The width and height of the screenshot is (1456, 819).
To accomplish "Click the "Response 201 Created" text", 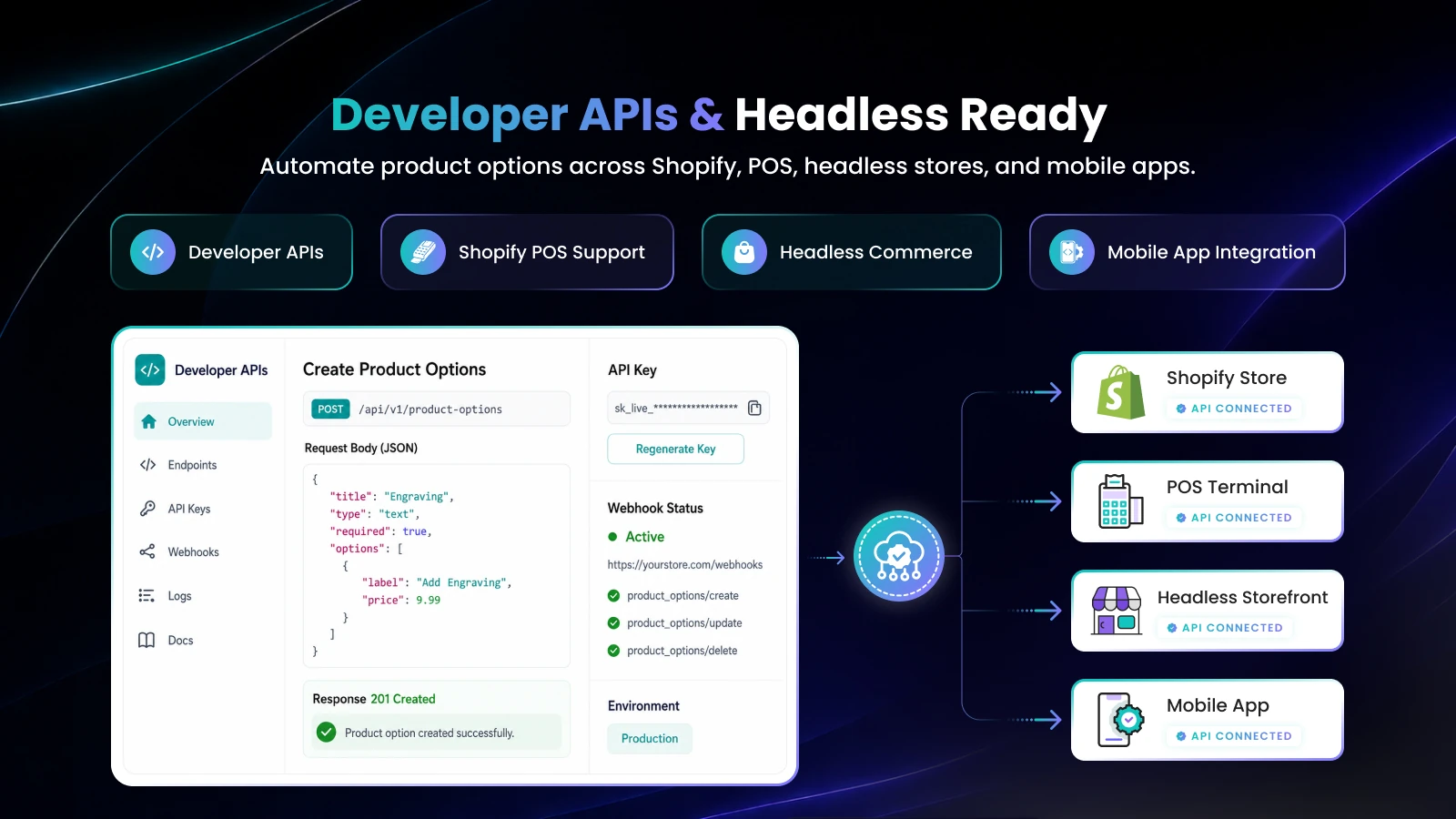I will [x=374, y=699].
